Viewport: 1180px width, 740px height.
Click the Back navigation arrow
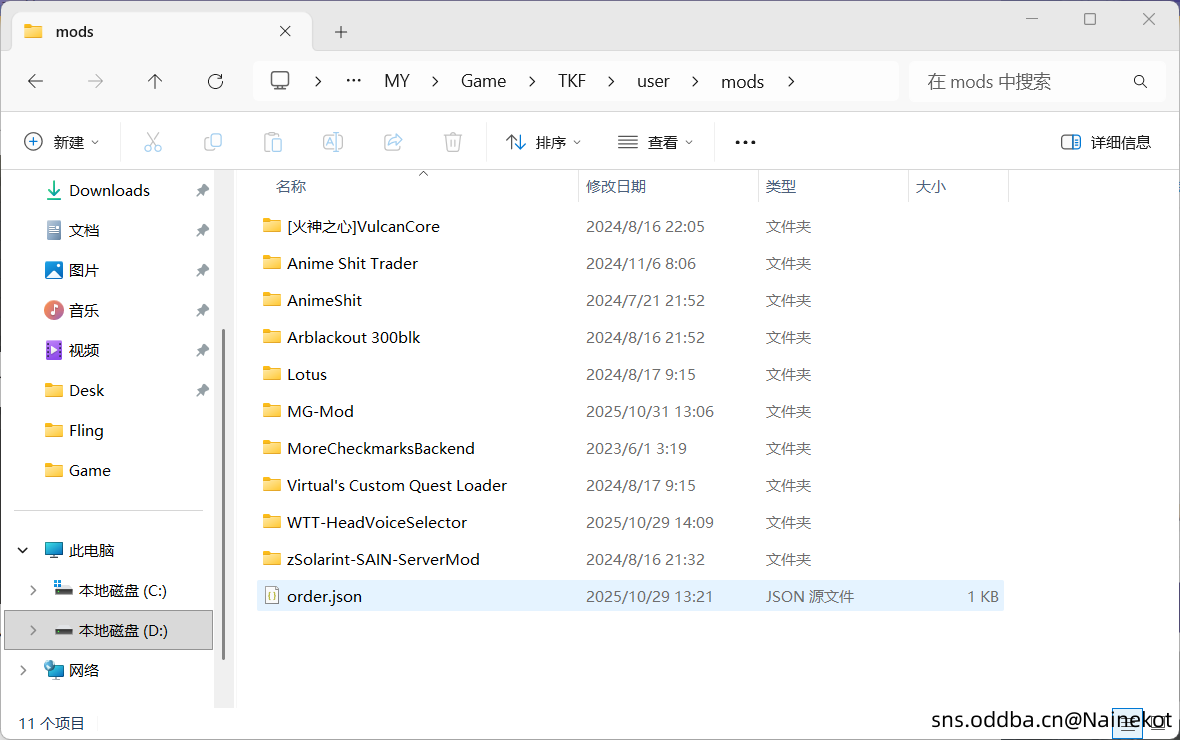click(36, 82)
